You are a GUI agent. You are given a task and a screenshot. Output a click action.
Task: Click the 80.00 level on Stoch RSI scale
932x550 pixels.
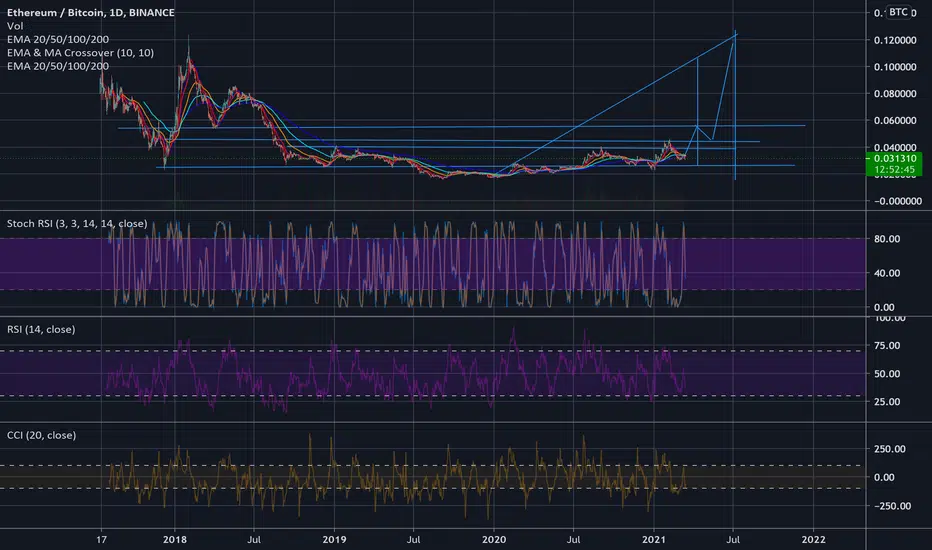click(887, 239)
